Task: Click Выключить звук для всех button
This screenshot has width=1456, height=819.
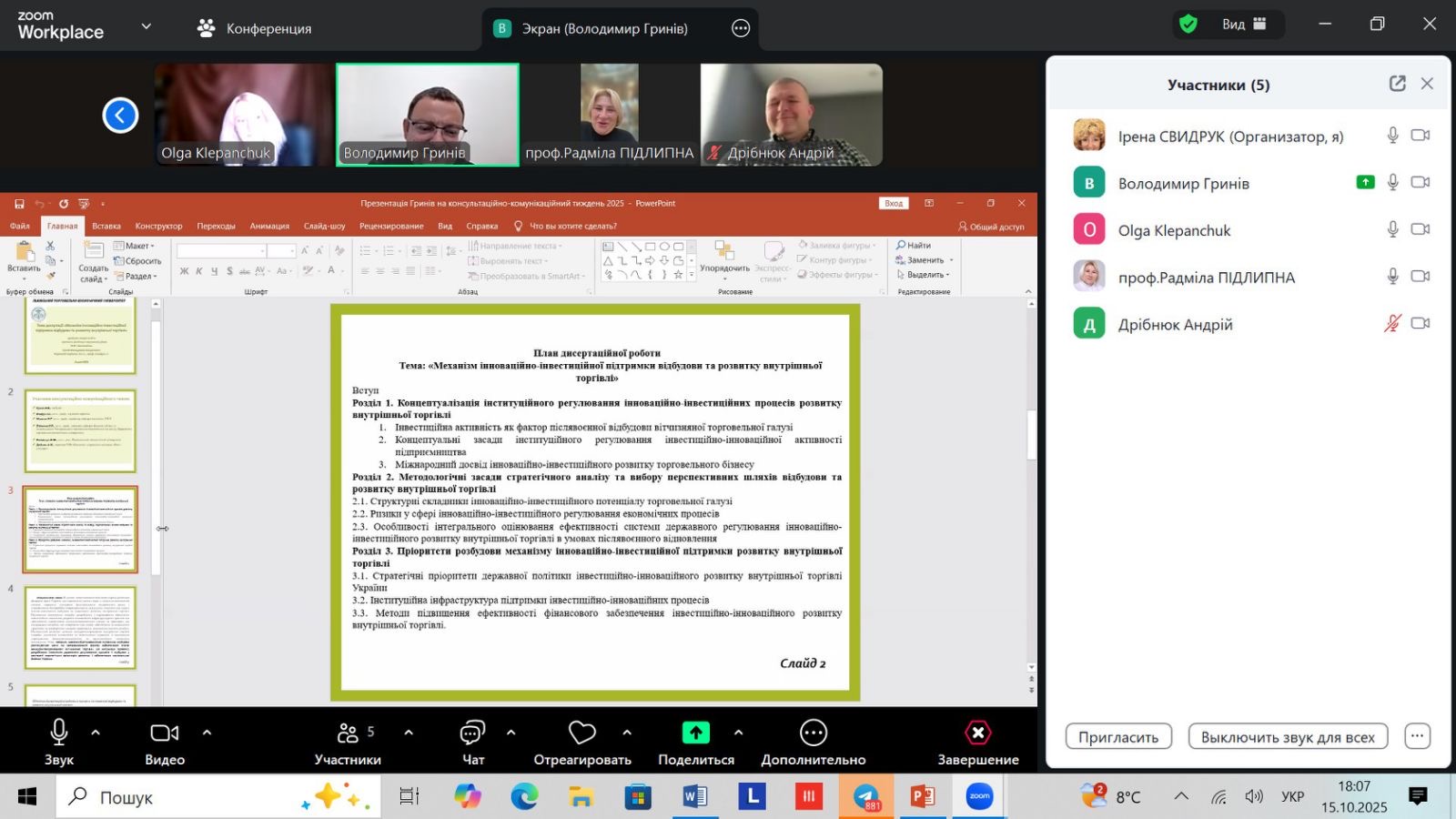Action: [x=1288, y=737]
